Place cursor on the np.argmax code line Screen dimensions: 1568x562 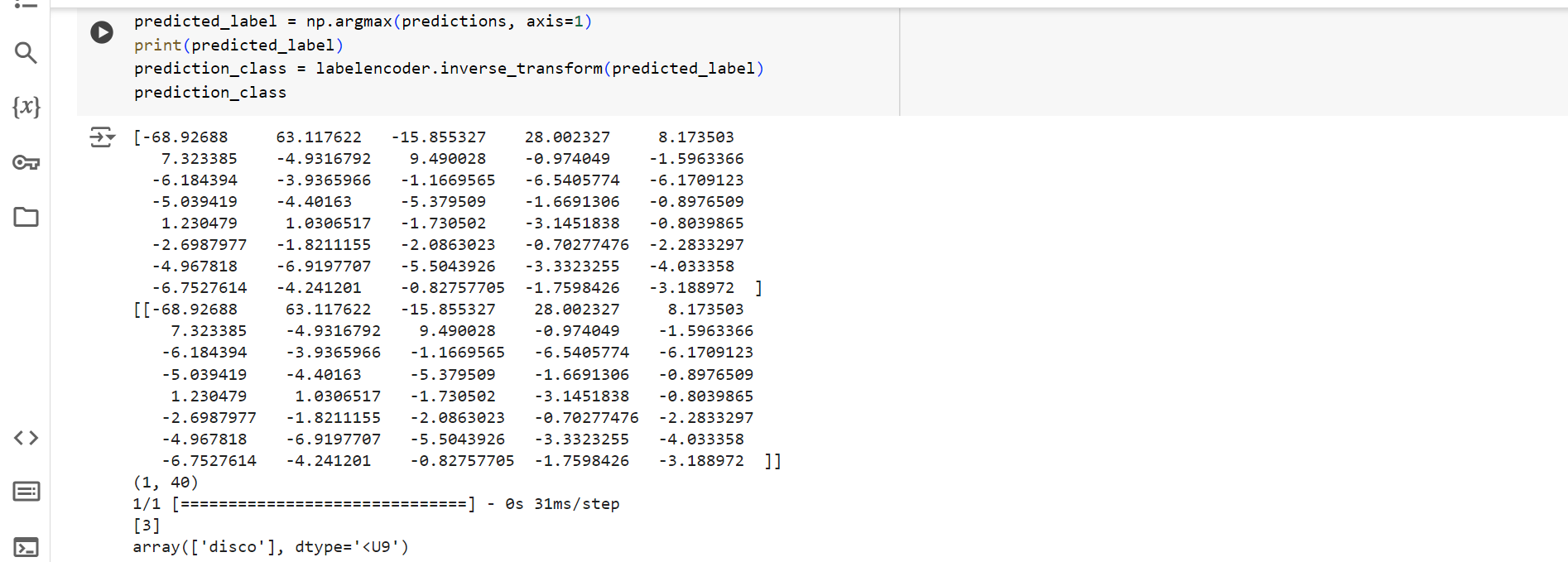point(363,22)
